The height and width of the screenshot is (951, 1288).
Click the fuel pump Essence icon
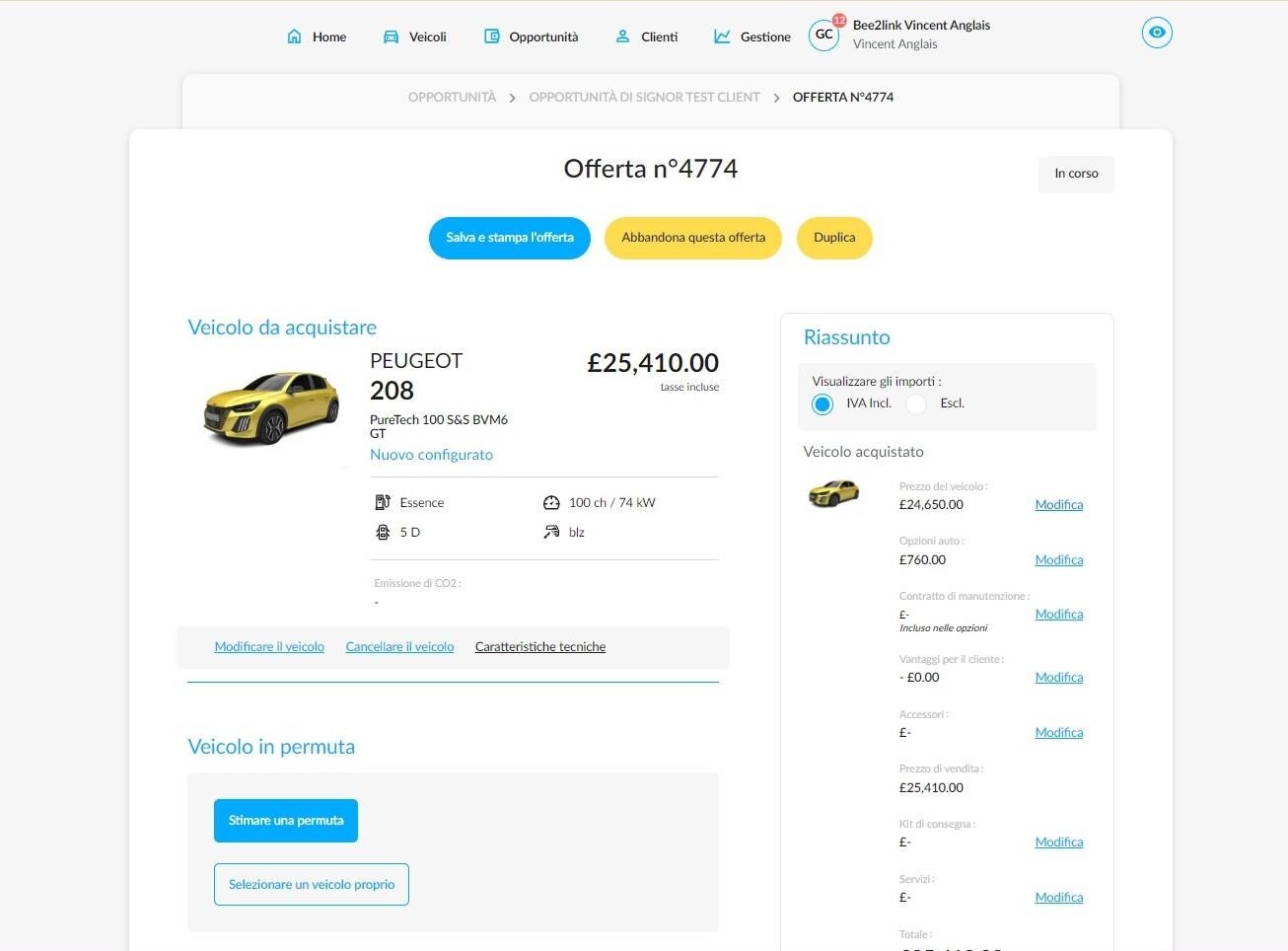coord(383,502)
